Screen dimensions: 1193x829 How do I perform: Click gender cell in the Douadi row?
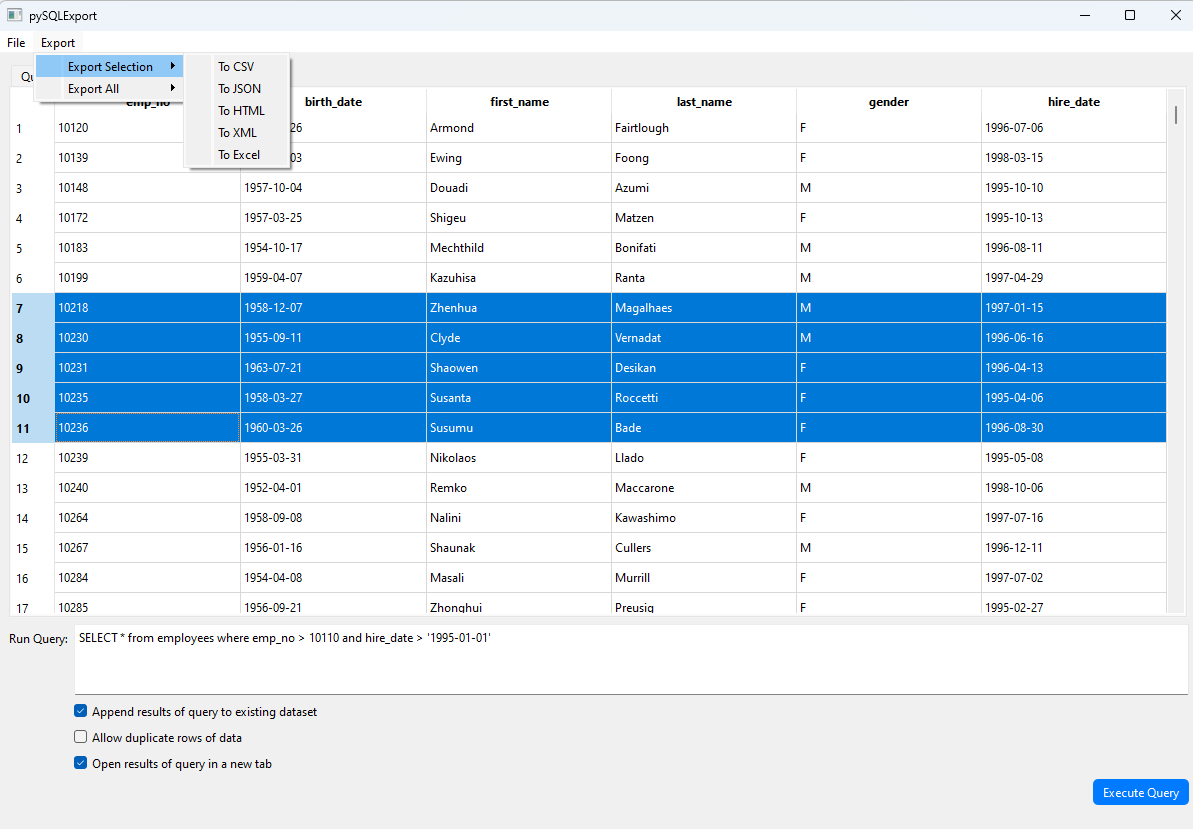pos(889,188)
